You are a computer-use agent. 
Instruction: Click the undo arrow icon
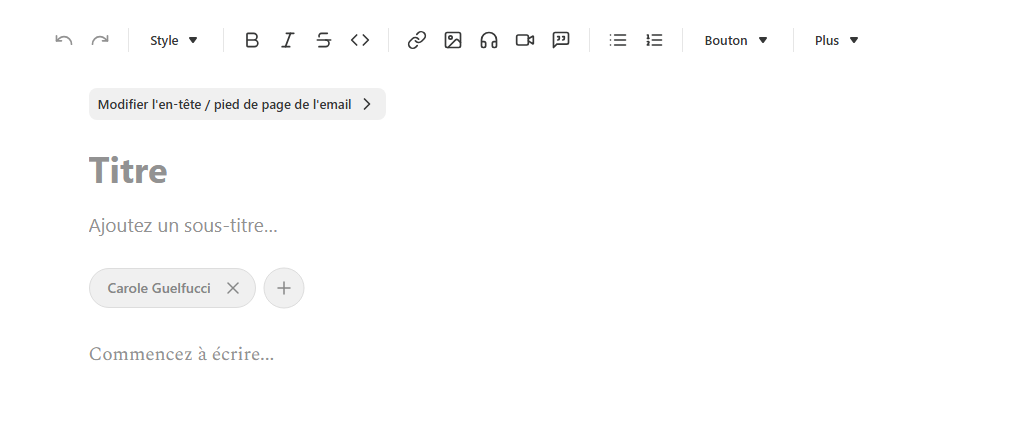64,40
